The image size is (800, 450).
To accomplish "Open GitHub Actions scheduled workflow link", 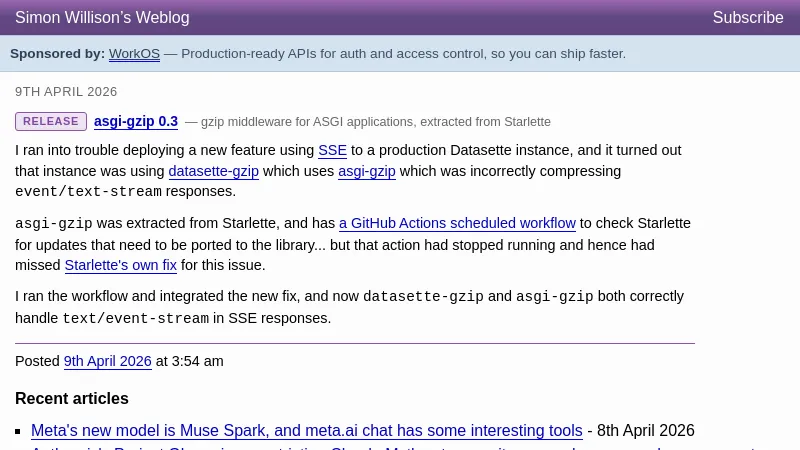I will click(x=457, y=224).
